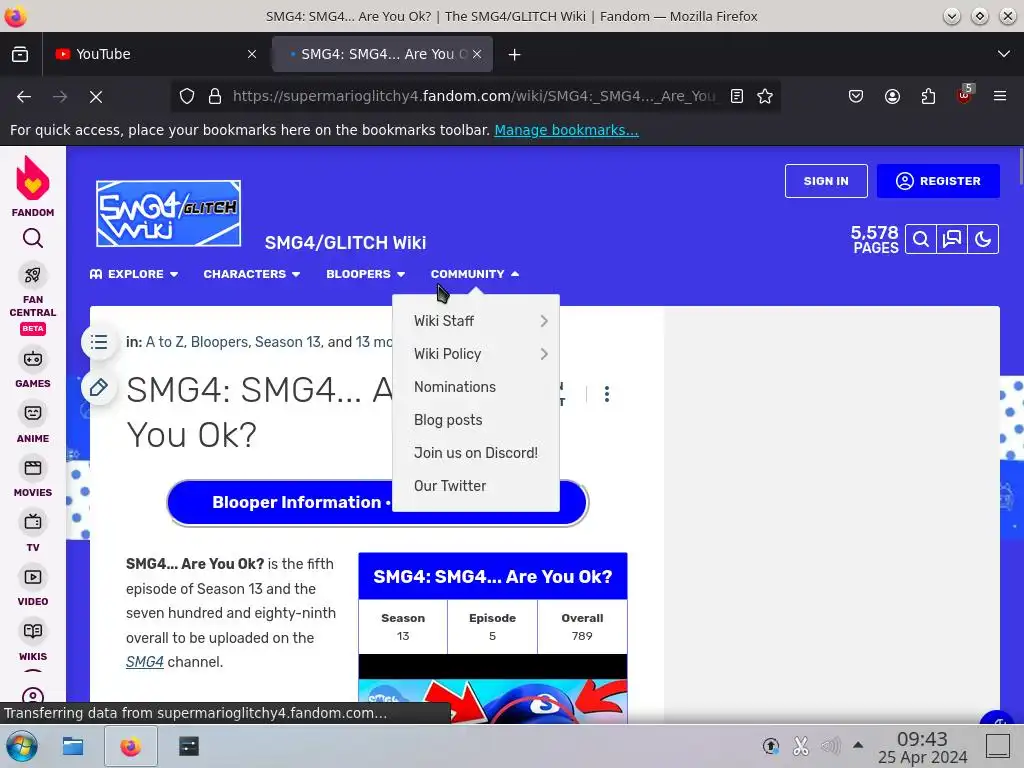Click the Fandom heart logo in sidebar
The image size is (1024, 768).
click(33, 178)
